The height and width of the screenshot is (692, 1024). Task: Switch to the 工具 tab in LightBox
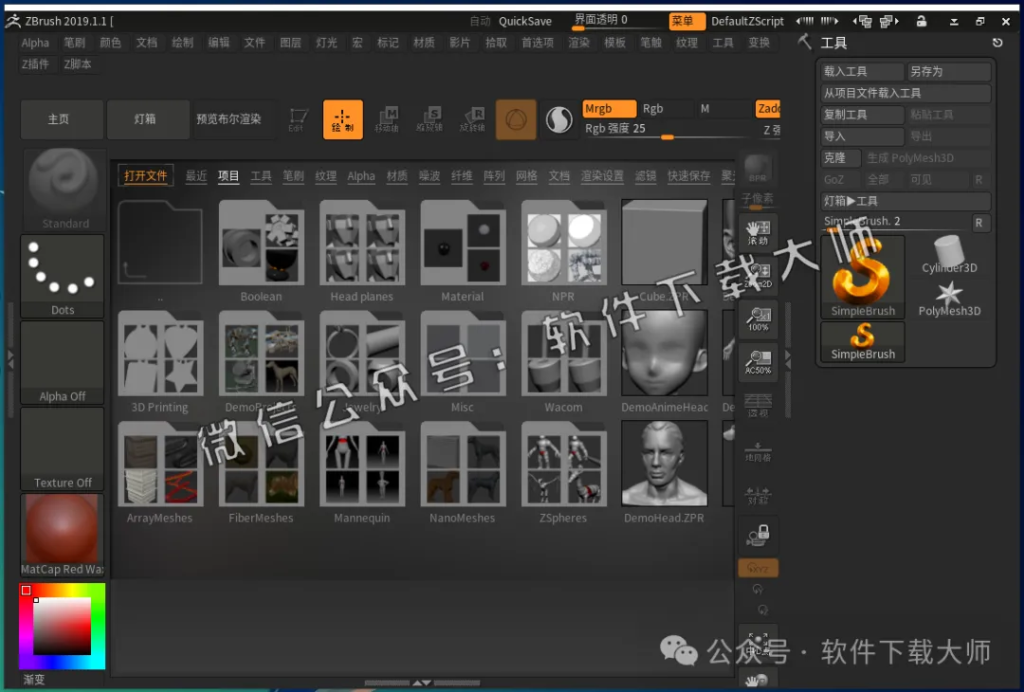pyautogui.click(x=261, y=176)
